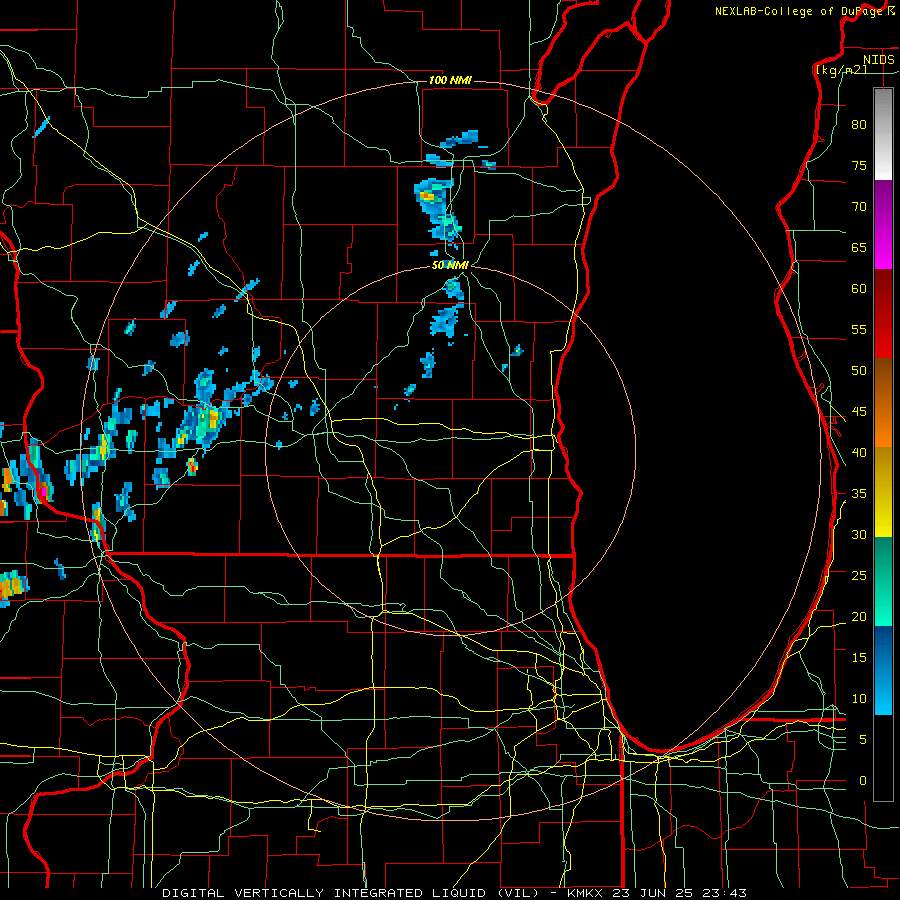Click the "75" value on the color scale
Image resolution: width=900 pixels, height=900 pixels.
pos(859,166)
